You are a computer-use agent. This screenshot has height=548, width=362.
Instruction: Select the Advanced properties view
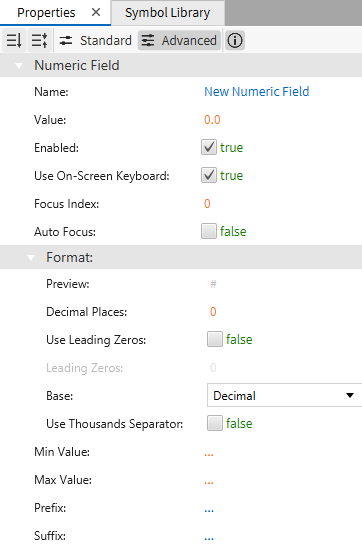click(x=179, y=41)
